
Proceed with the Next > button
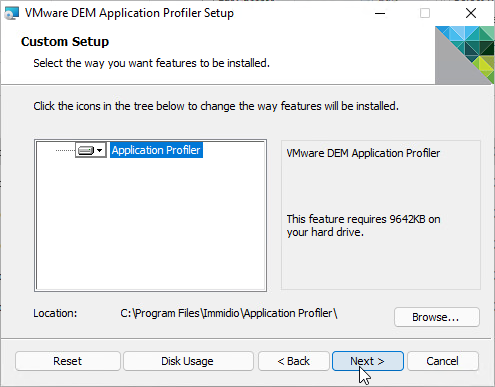[368, 361]
